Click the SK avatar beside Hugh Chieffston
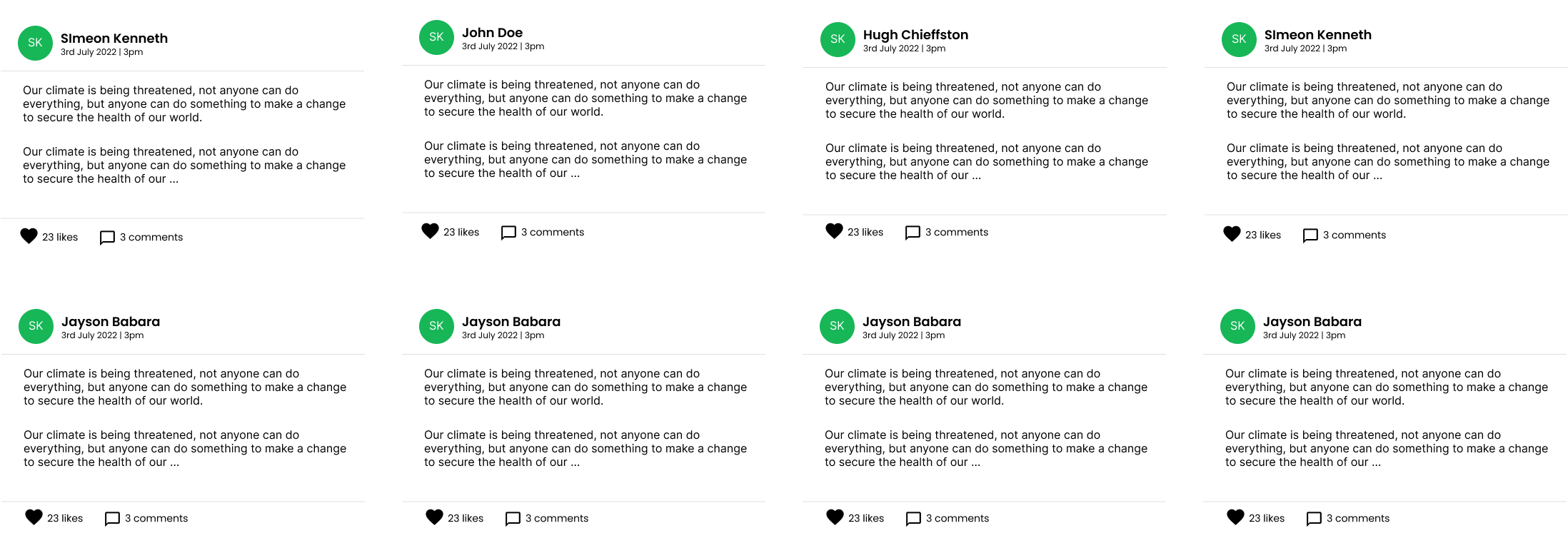Screen dimensions: 1568x538 [x=838, y=39]
